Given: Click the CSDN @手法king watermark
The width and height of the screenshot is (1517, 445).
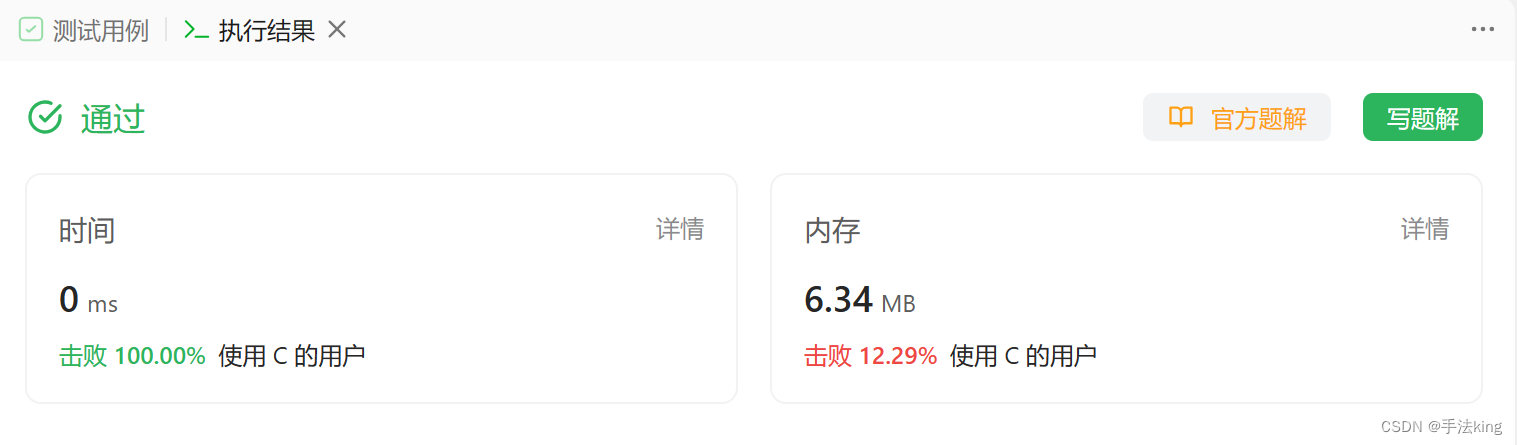Looking at the screenshot, I should point(1441,427).
